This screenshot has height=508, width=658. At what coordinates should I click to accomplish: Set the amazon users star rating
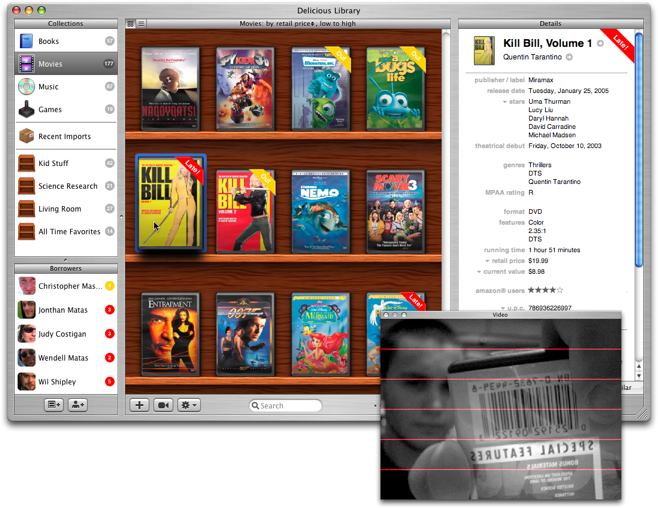(545, 290)
